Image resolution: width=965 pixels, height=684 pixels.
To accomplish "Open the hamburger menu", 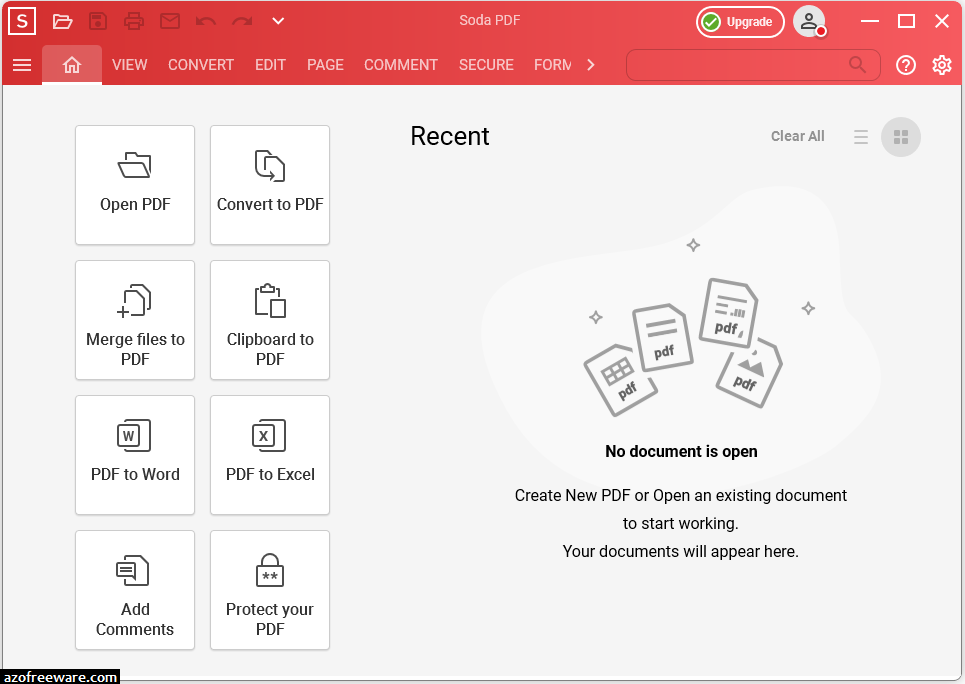I will coord(21,65).
